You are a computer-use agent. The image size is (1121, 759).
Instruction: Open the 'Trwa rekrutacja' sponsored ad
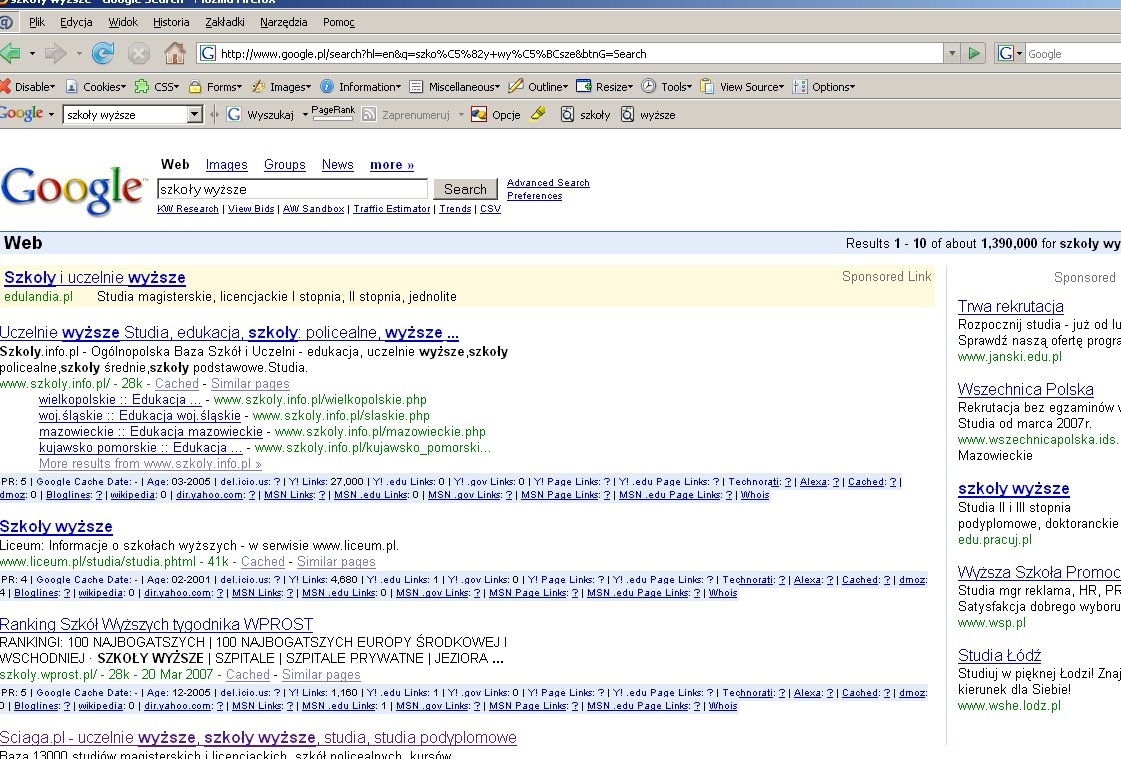[x=1011, y=307]
